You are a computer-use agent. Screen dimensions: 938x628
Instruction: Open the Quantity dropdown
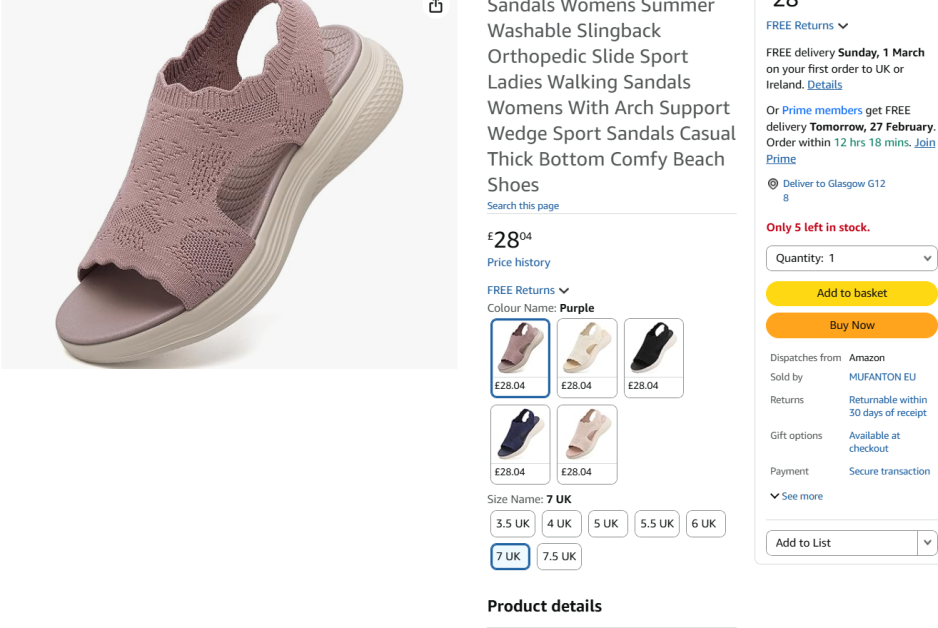tap(851, 258)
